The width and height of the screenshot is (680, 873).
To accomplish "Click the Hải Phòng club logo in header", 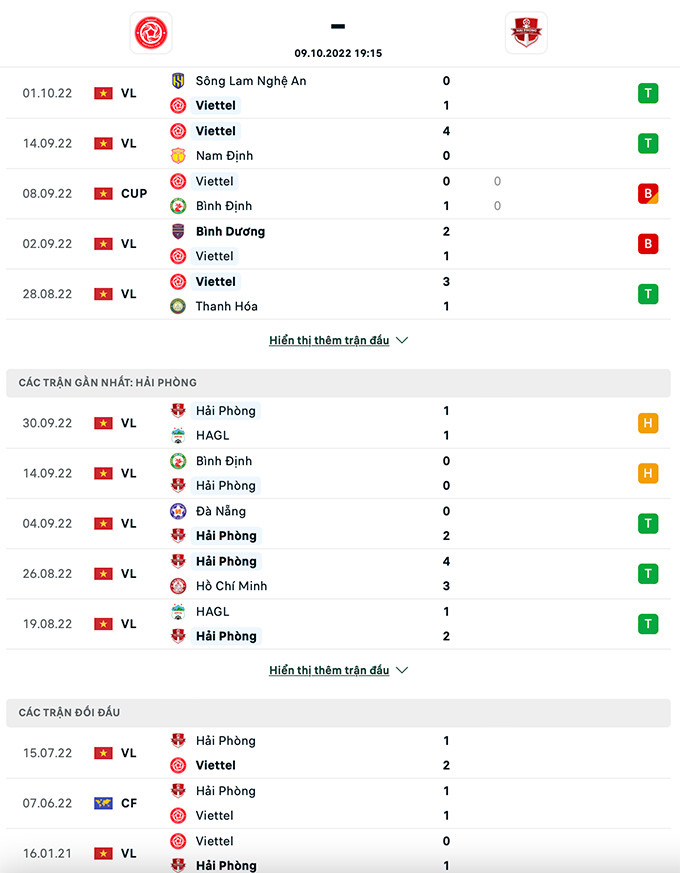I will pyautogui.click(x=526, y=33).
